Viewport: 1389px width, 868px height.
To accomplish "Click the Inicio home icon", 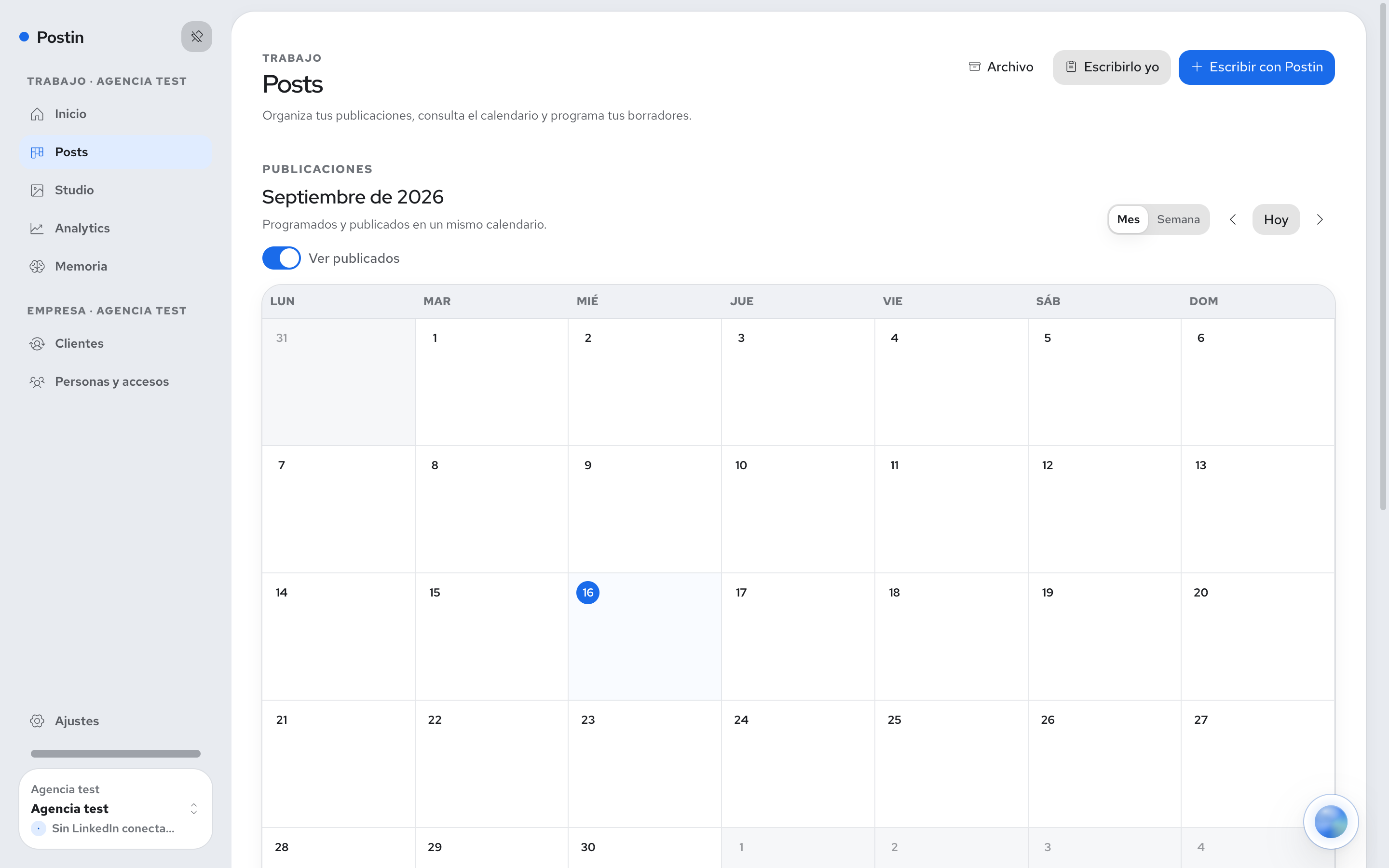I will point(37,114).
